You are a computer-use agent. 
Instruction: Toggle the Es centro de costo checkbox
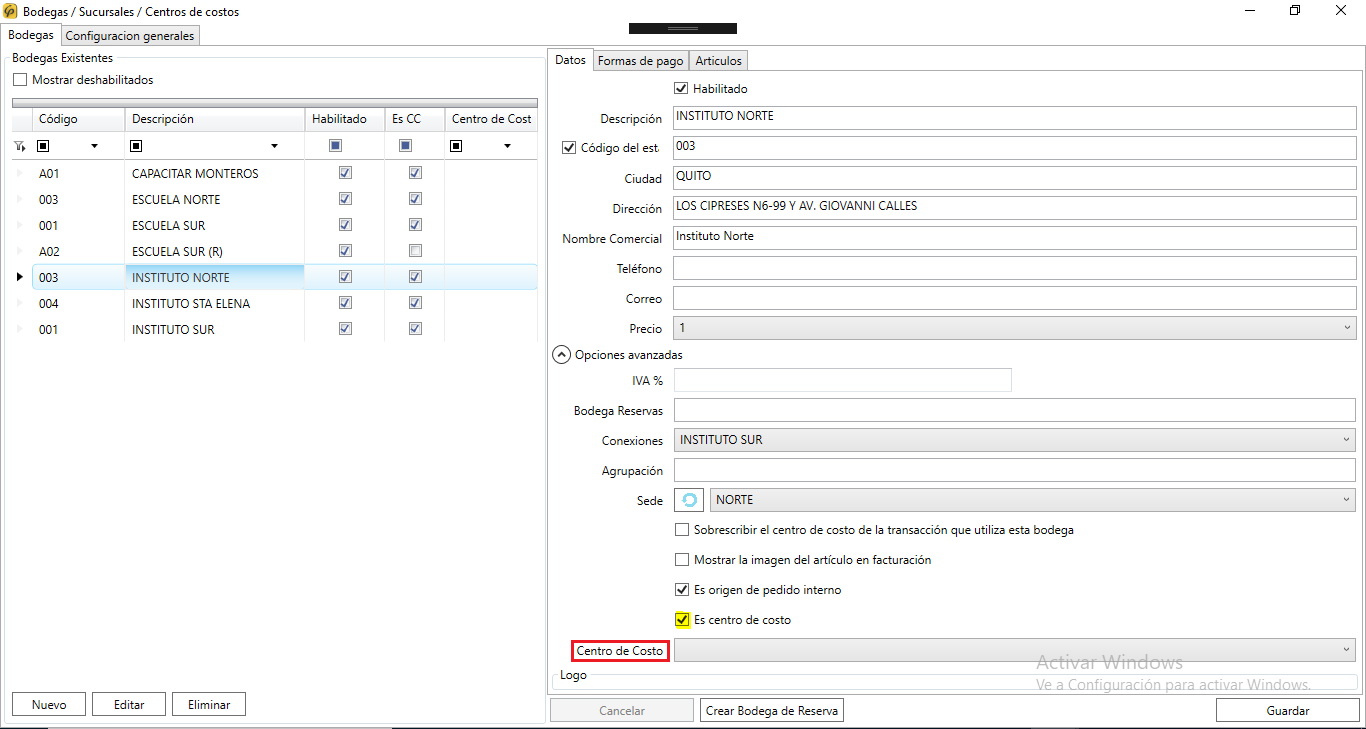(x=682, y=620)
